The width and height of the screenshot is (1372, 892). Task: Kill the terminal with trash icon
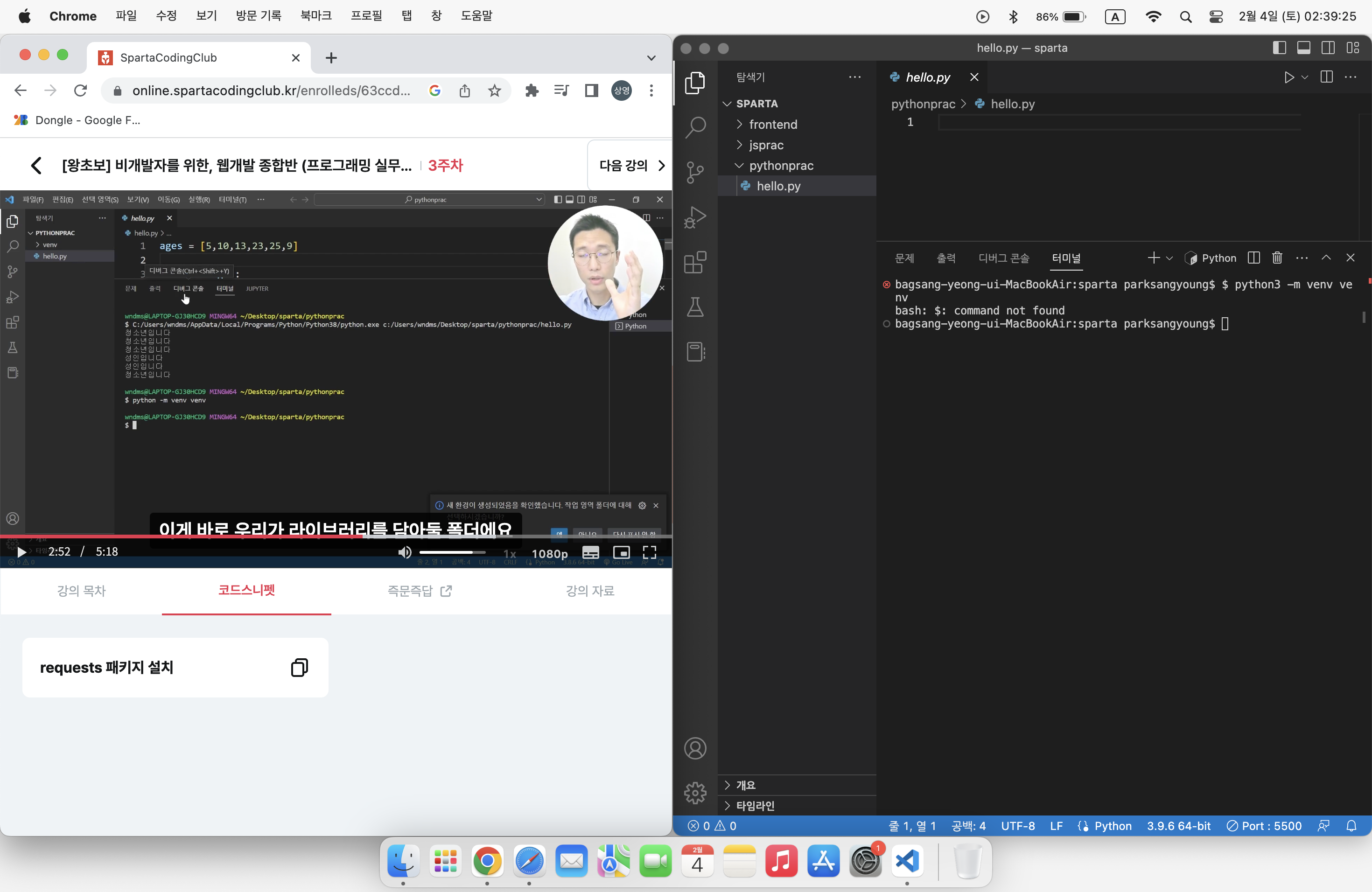[1277, 258]
